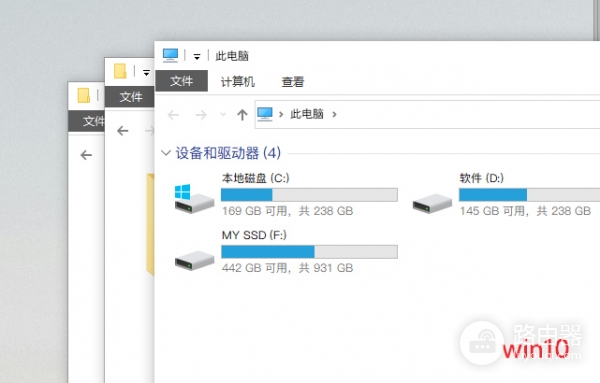
Task: Click the text 442 GB 可用, 共 931 GB
Action: click(287, 268)
